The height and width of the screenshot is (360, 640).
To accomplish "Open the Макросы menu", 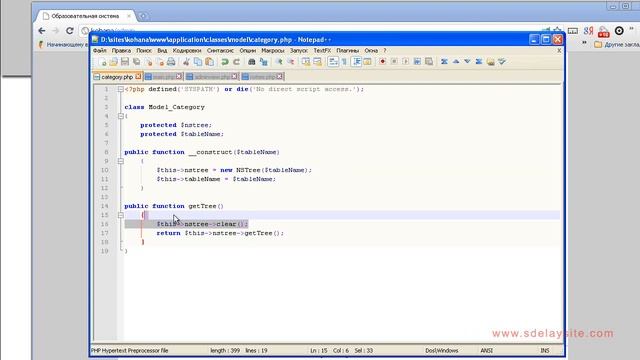I will pos(273,51).
